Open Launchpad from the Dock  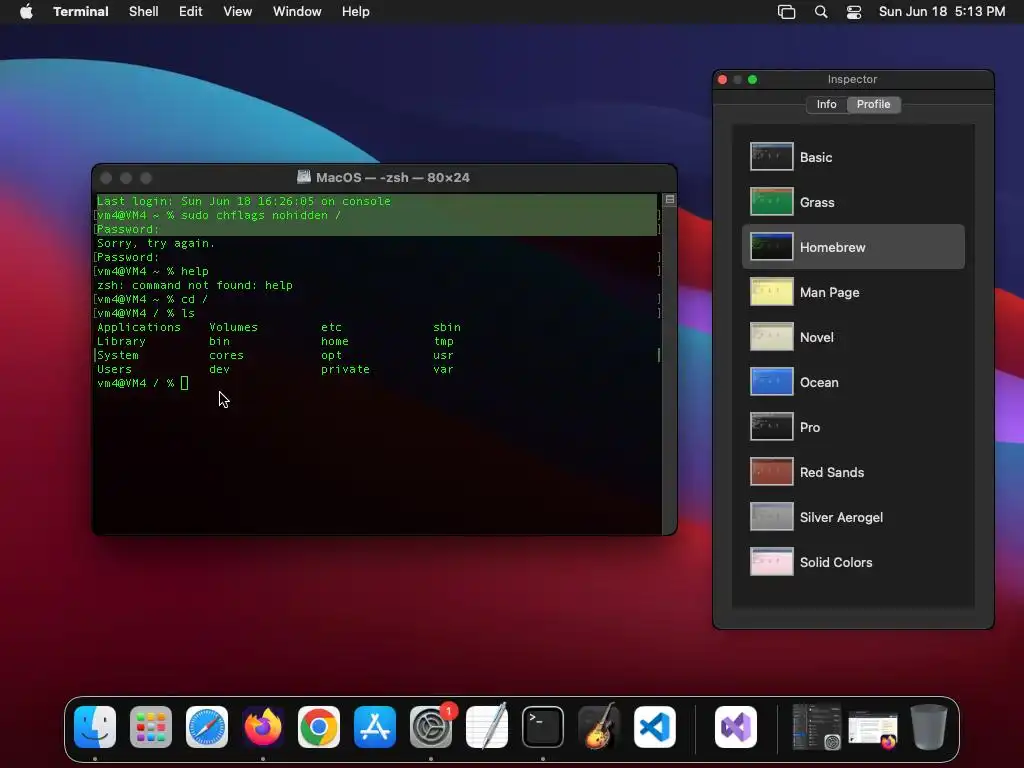click(151, 727)
